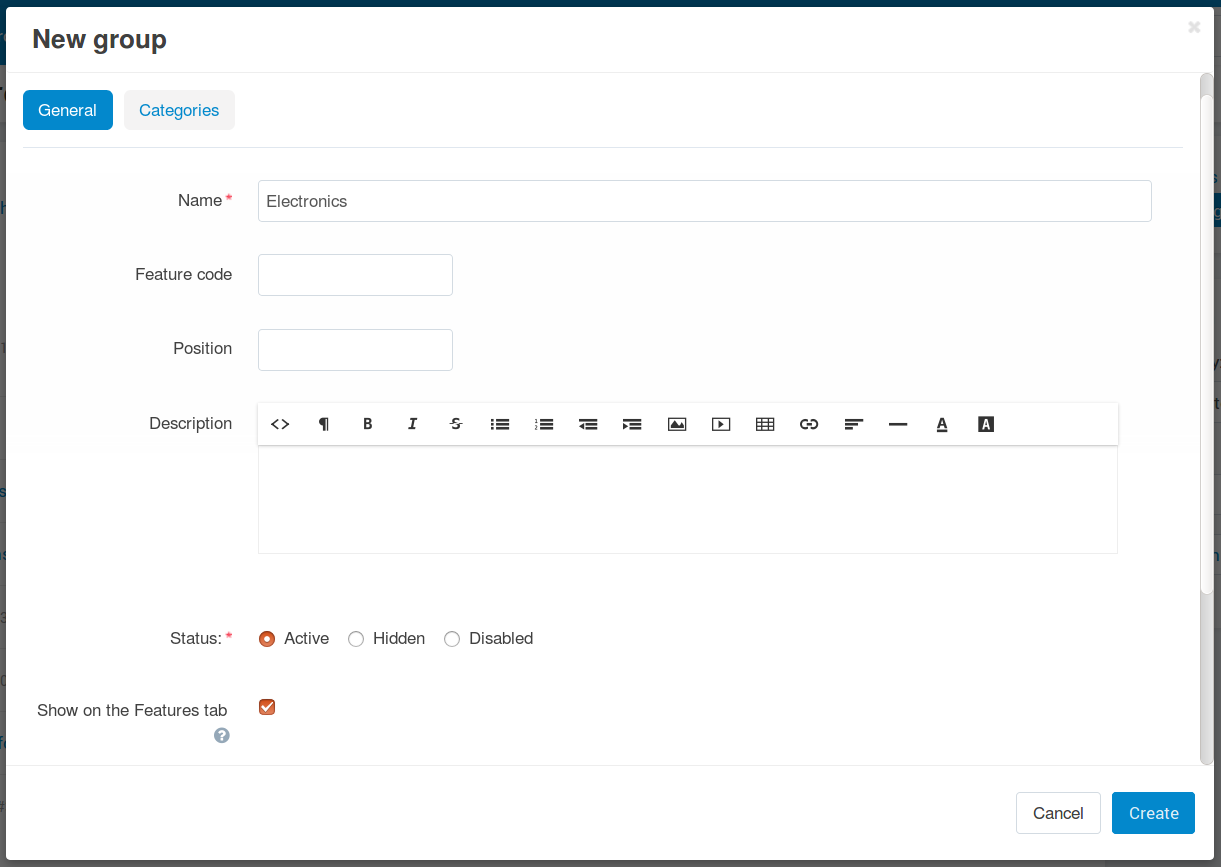The width and height of the screenshot is (1221, 867).
Task: Open text background color picker
Action: [986, 424]
